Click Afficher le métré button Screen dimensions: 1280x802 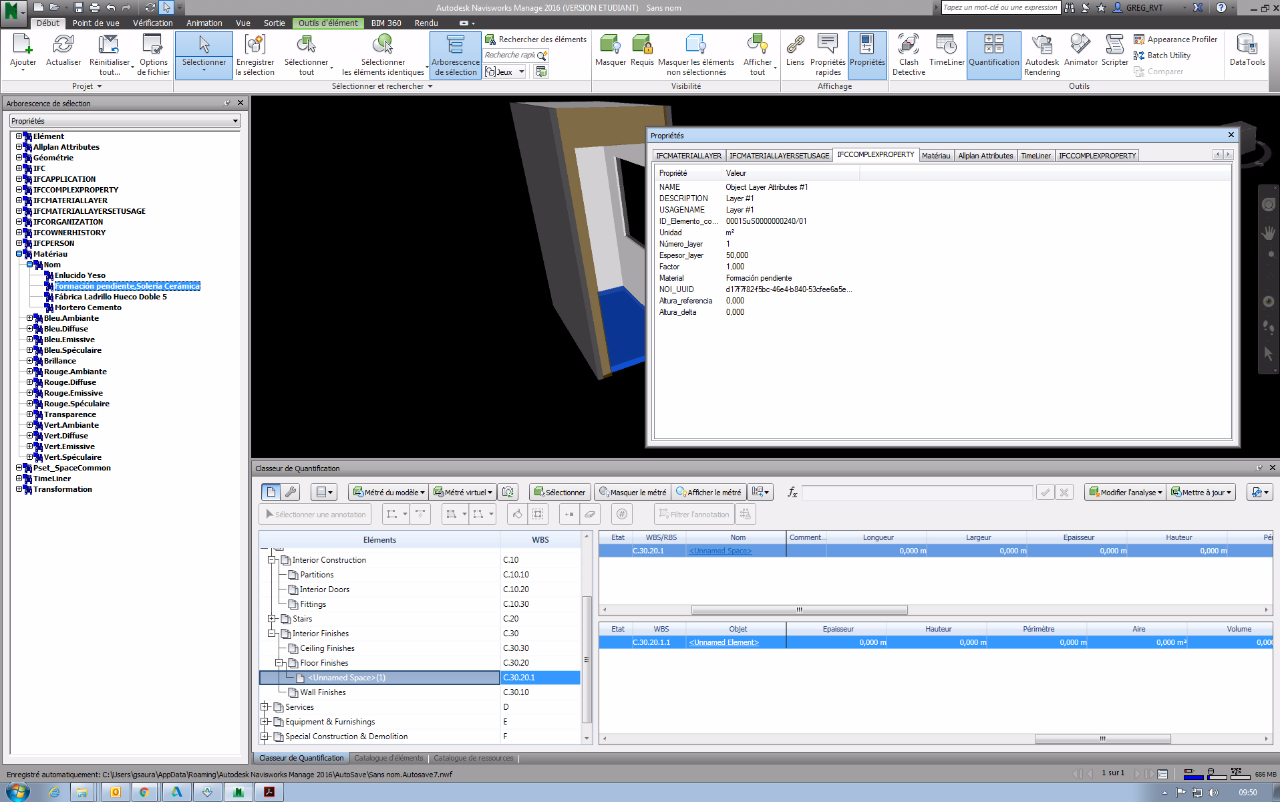pyautogui.click(x=709, y=492)
